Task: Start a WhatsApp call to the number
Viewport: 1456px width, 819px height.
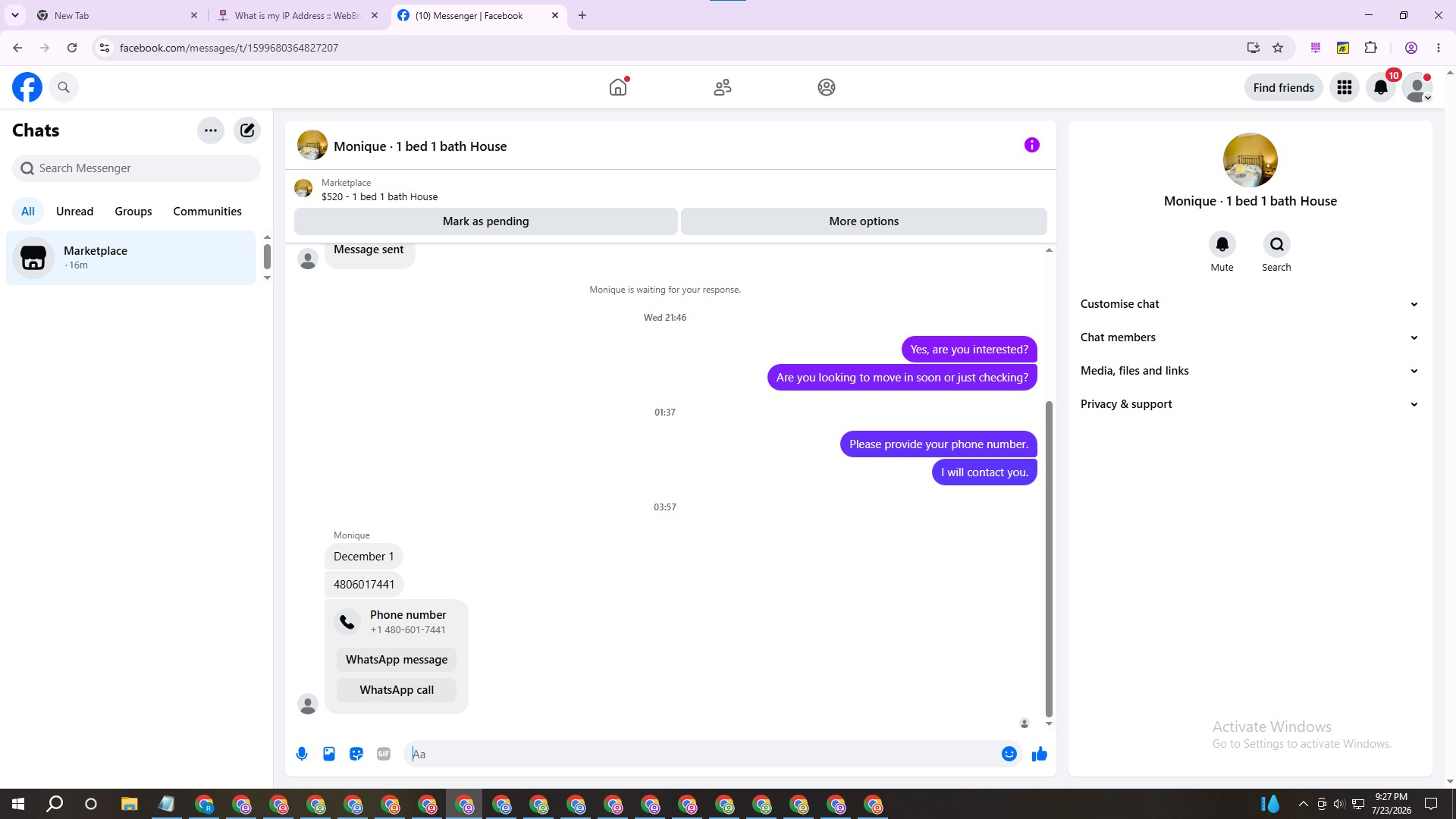Action: 397,690
